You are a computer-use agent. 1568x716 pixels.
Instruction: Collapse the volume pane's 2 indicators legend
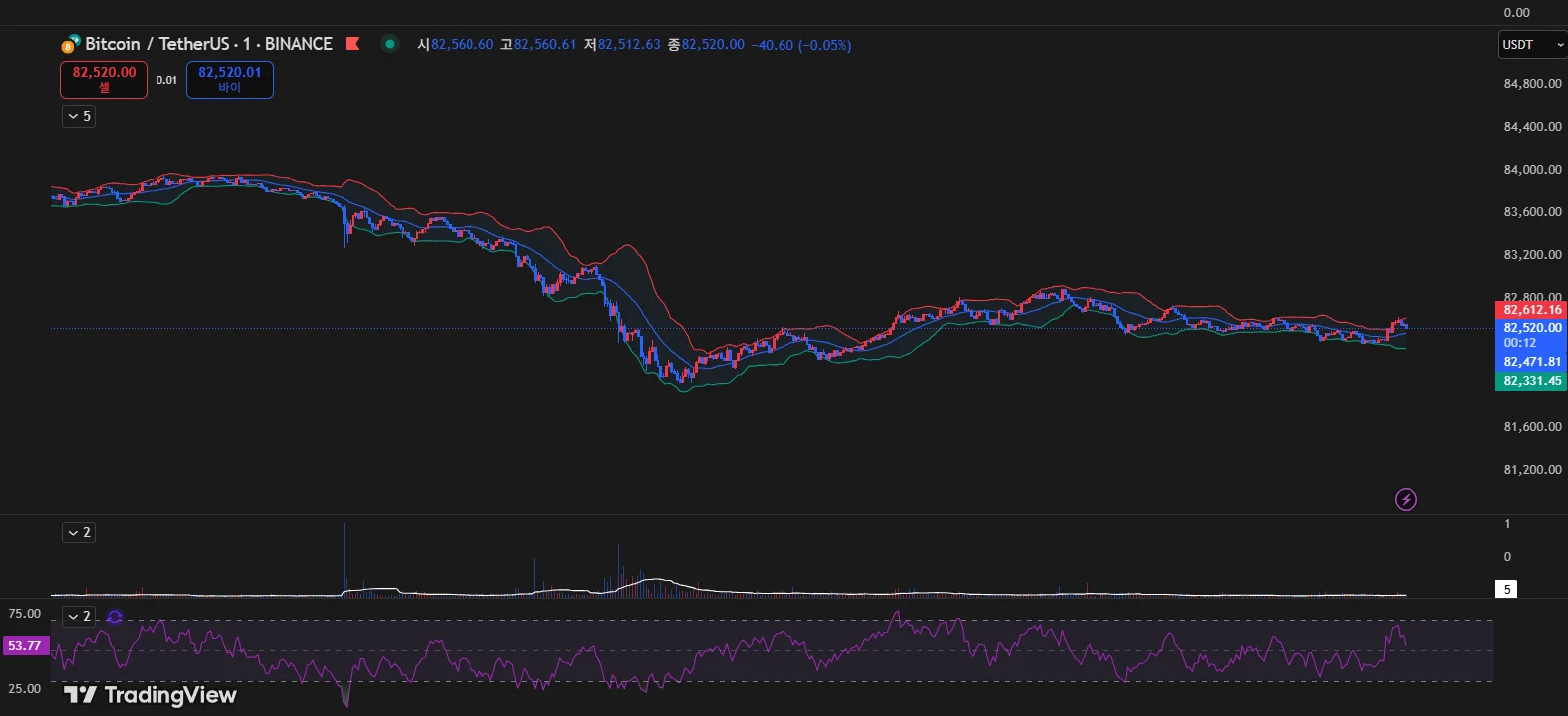pyautogui.click(x=79, y=533)
